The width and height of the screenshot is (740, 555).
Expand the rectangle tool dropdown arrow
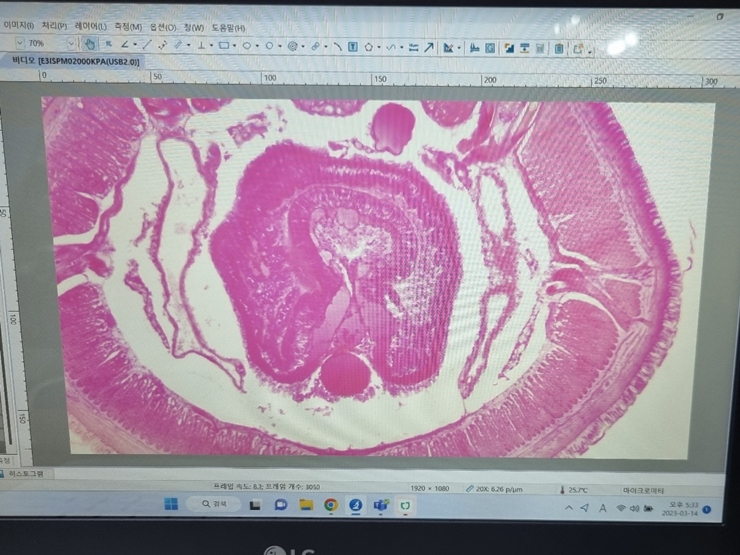click(x=235, y=46)
